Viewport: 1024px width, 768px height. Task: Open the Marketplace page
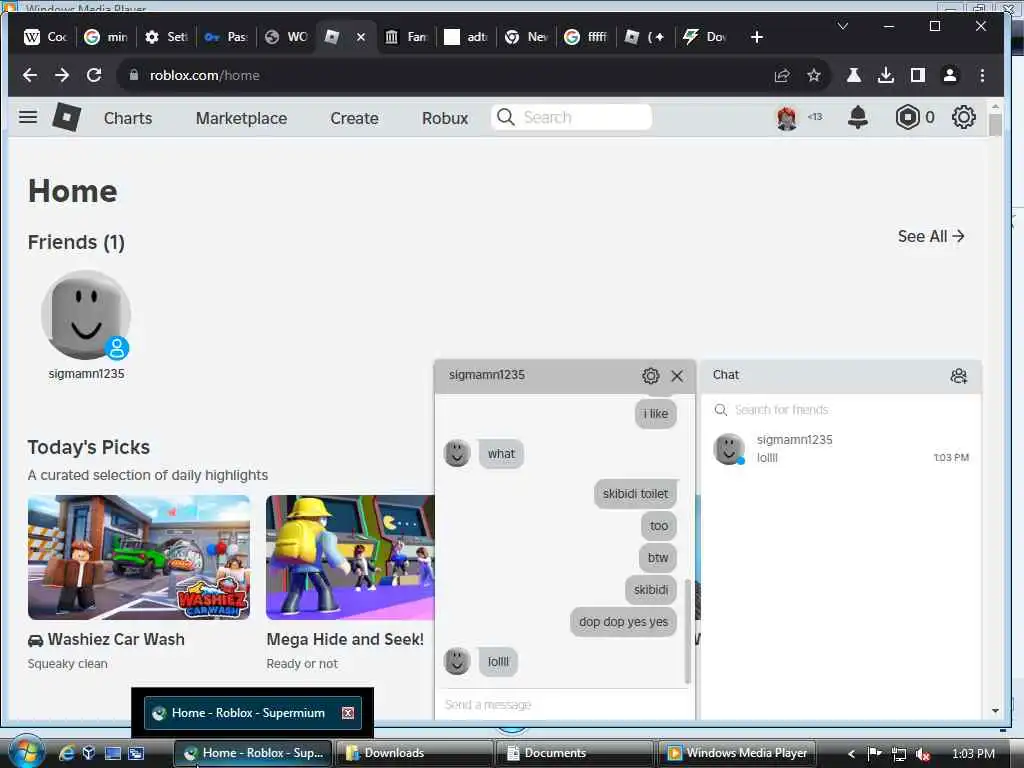tap(241, 118)
